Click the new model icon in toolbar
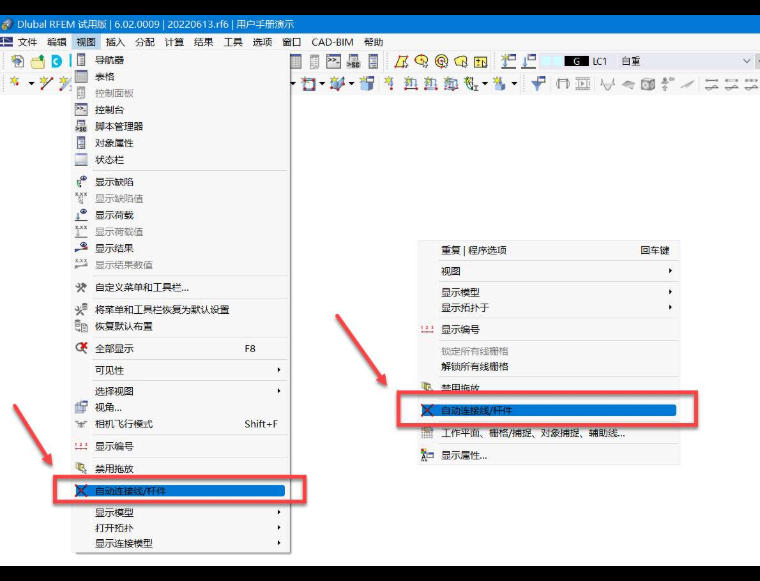 coord(17,62)
